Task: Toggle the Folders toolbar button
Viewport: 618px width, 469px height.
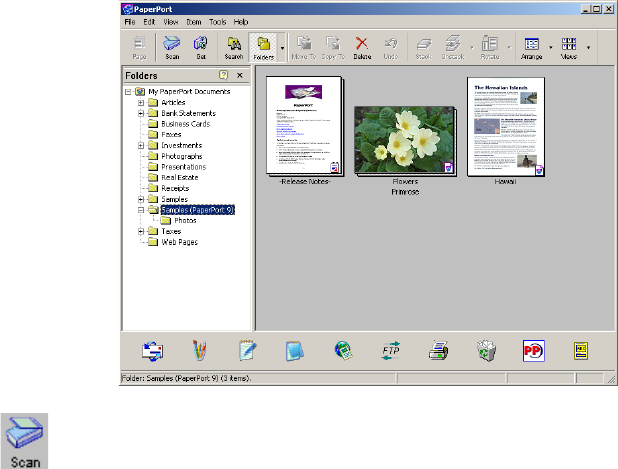Action: 264,47
